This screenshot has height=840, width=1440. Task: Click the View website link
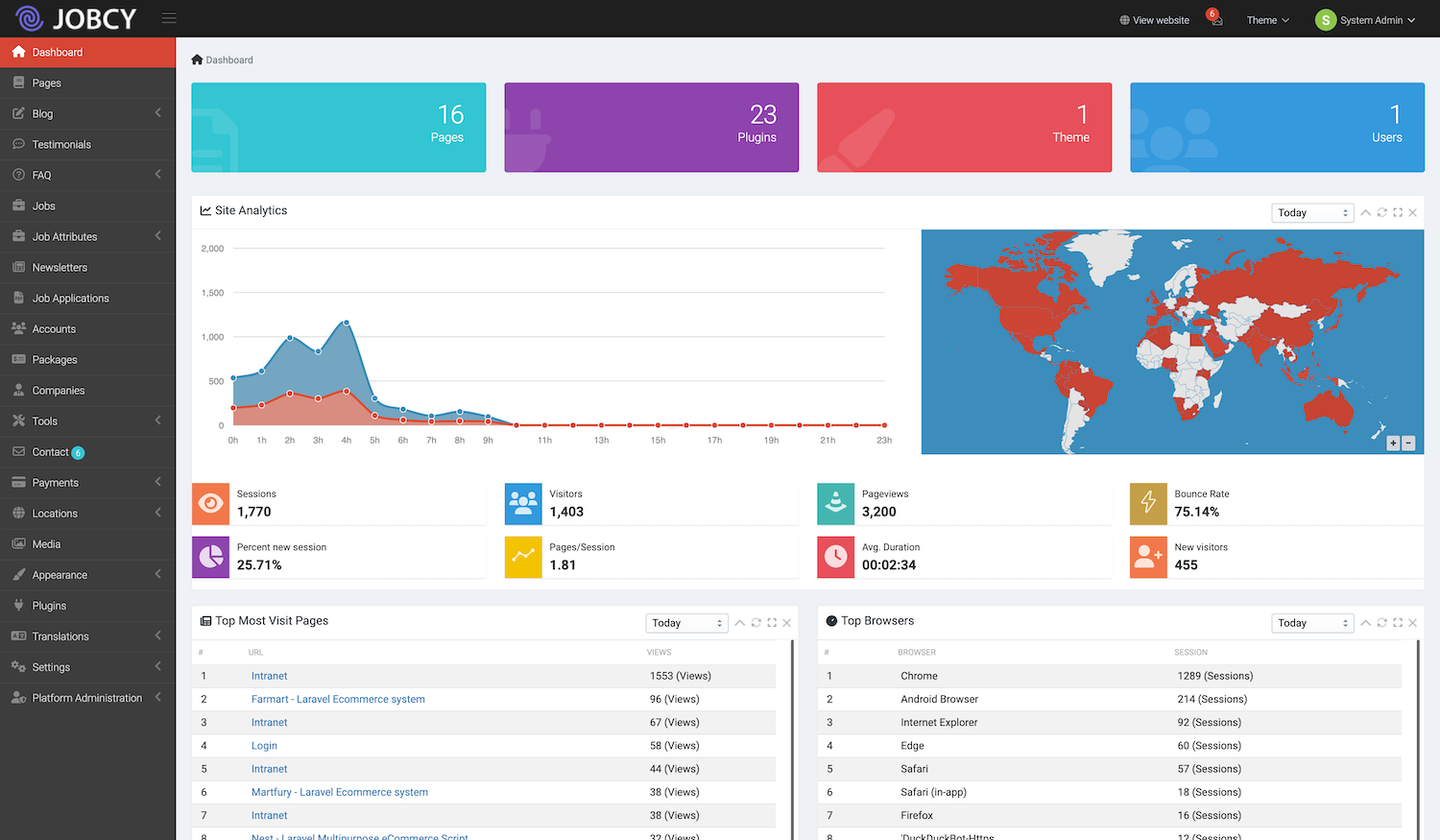click(x=1154, y=20)
